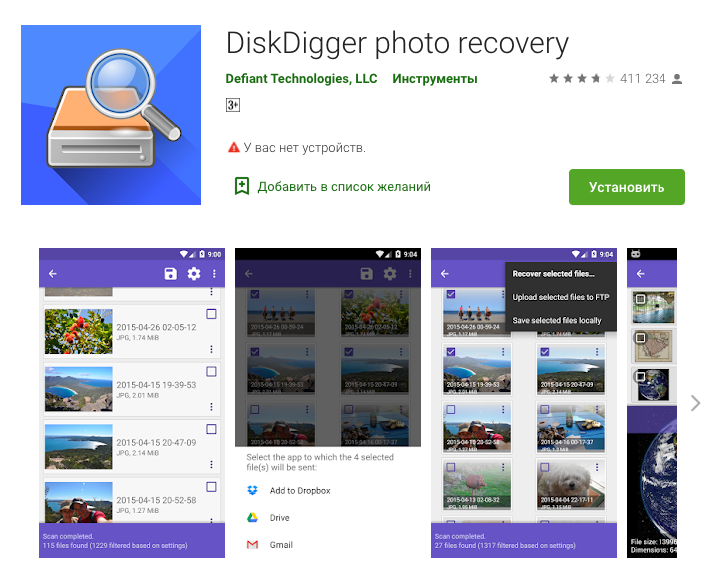This screenshot has width=711, height=580.
Task: Check the box for 2015-04-15 19-39-53
Action: click(x=211, y=371)
